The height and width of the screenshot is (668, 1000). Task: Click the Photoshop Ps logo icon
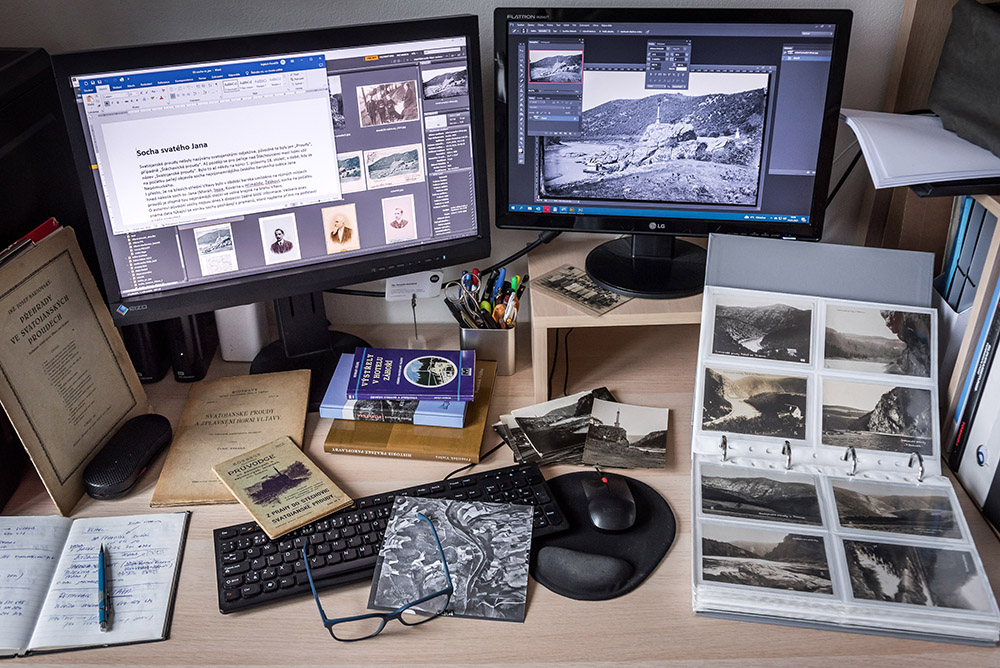512,25
